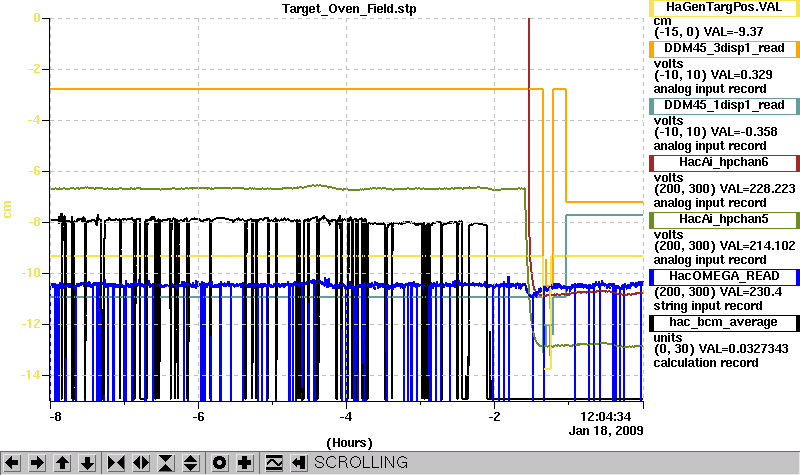Zoom in horizontally with the inward triangles icon
The width and height of the screenshot is (800, 475).
[116, 463]
